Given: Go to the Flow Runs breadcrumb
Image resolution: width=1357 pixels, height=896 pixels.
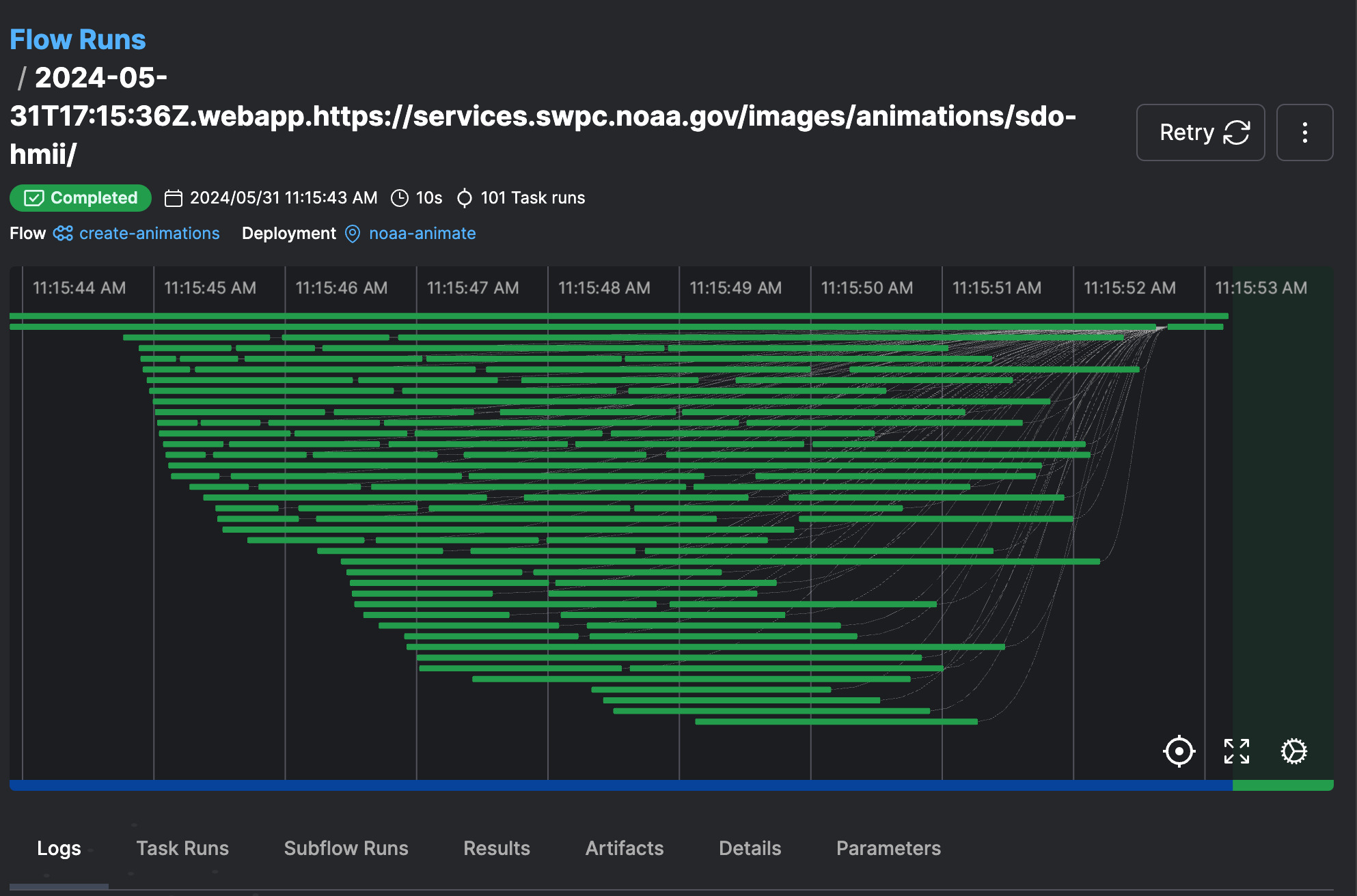Looking at the screenshot, I should (x=78, y=40).
